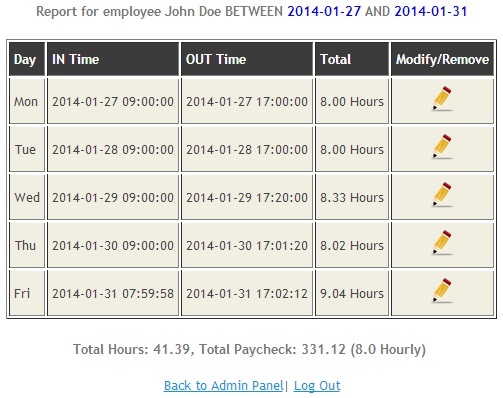Click the Wed day cell

point(27,197)
